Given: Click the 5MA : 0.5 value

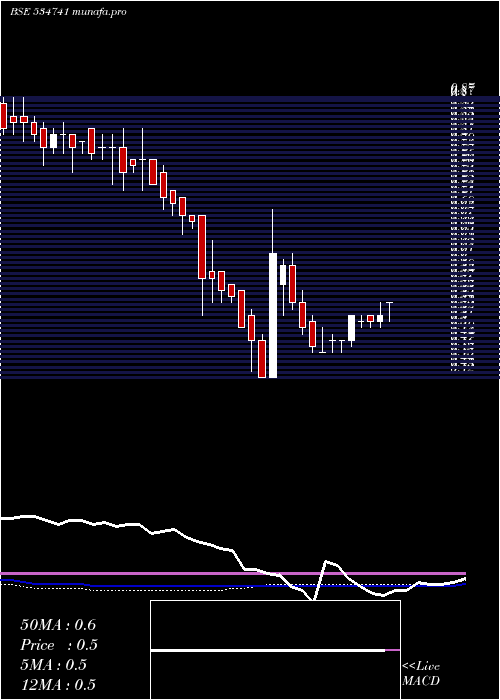Looking at the screenshot, I should coord(54,665).
